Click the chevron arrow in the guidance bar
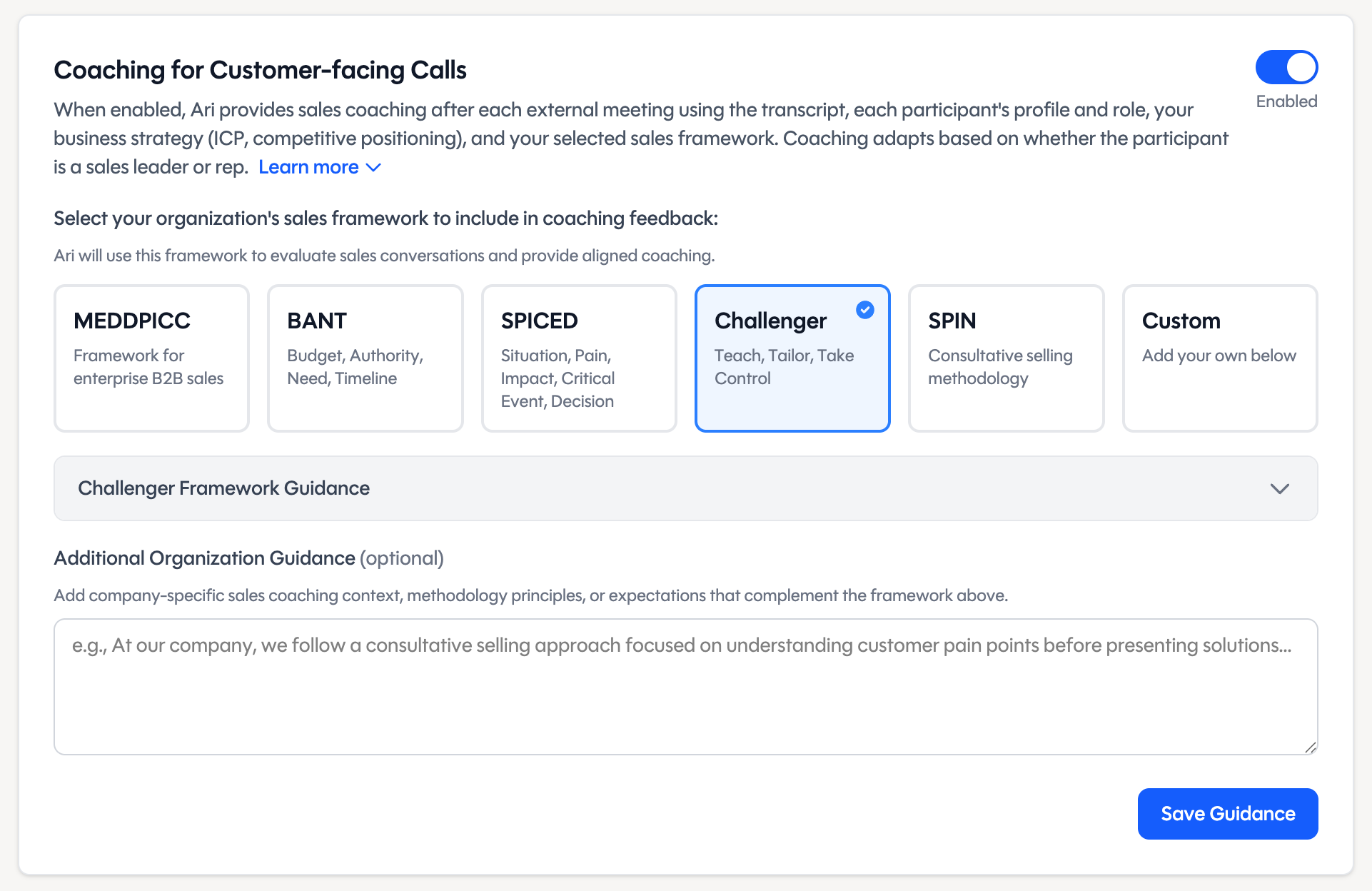The width and height of the screenshot is (1372, 891). tap(1279, 489)
